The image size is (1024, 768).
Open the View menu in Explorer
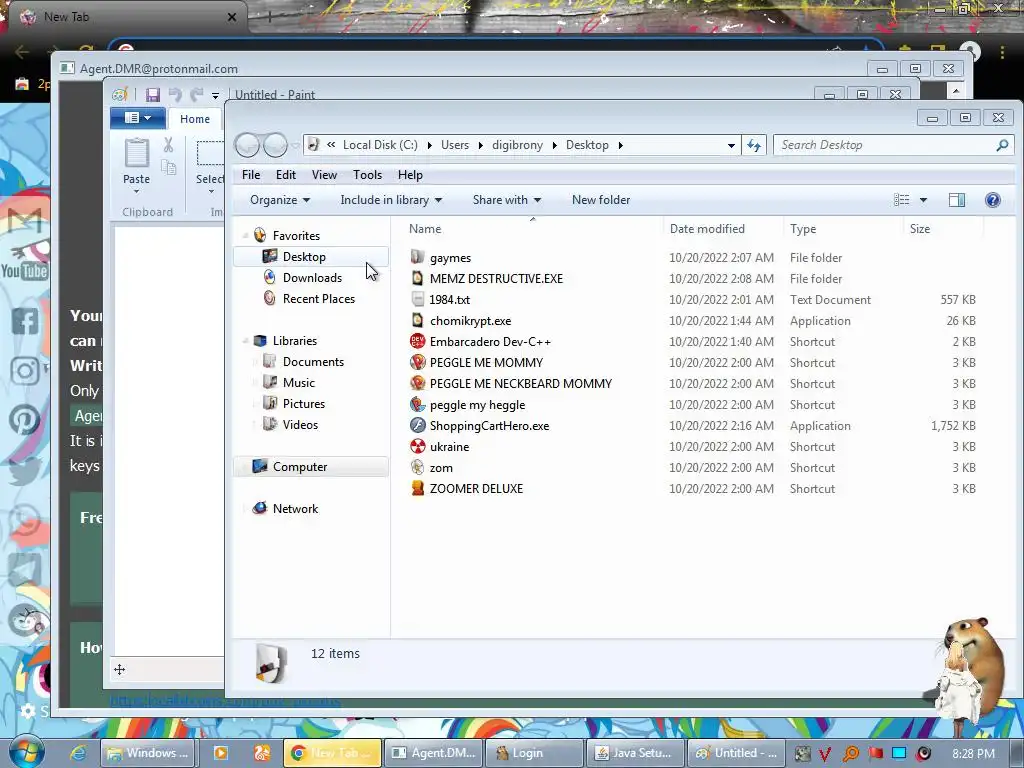tap(324, 174)
